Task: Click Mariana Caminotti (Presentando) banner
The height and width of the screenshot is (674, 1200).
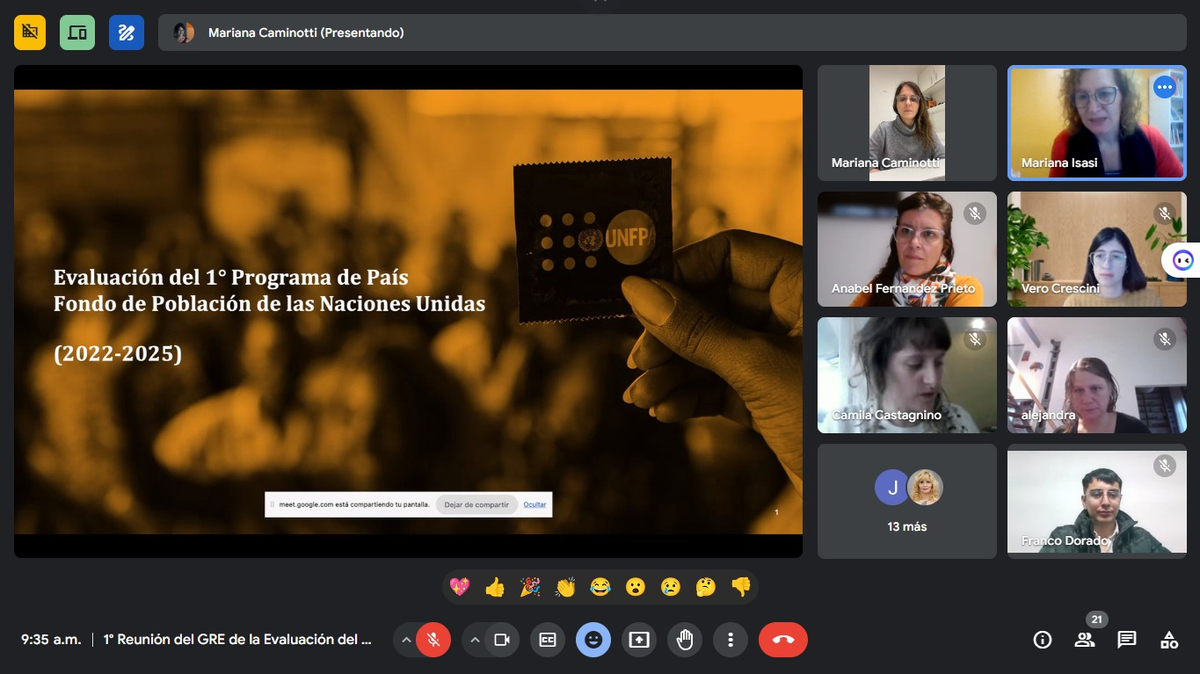Action: pos(672,33)
